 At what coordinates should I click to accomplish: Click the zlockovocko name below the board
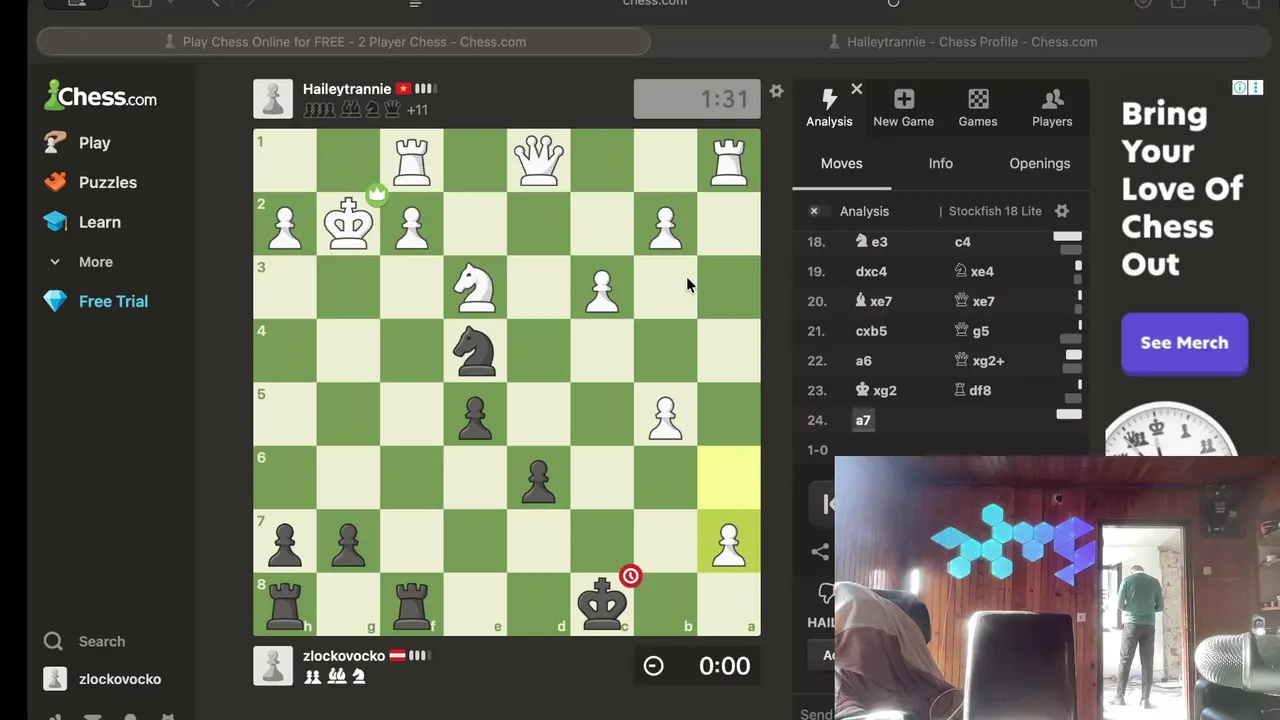(344, 656)
